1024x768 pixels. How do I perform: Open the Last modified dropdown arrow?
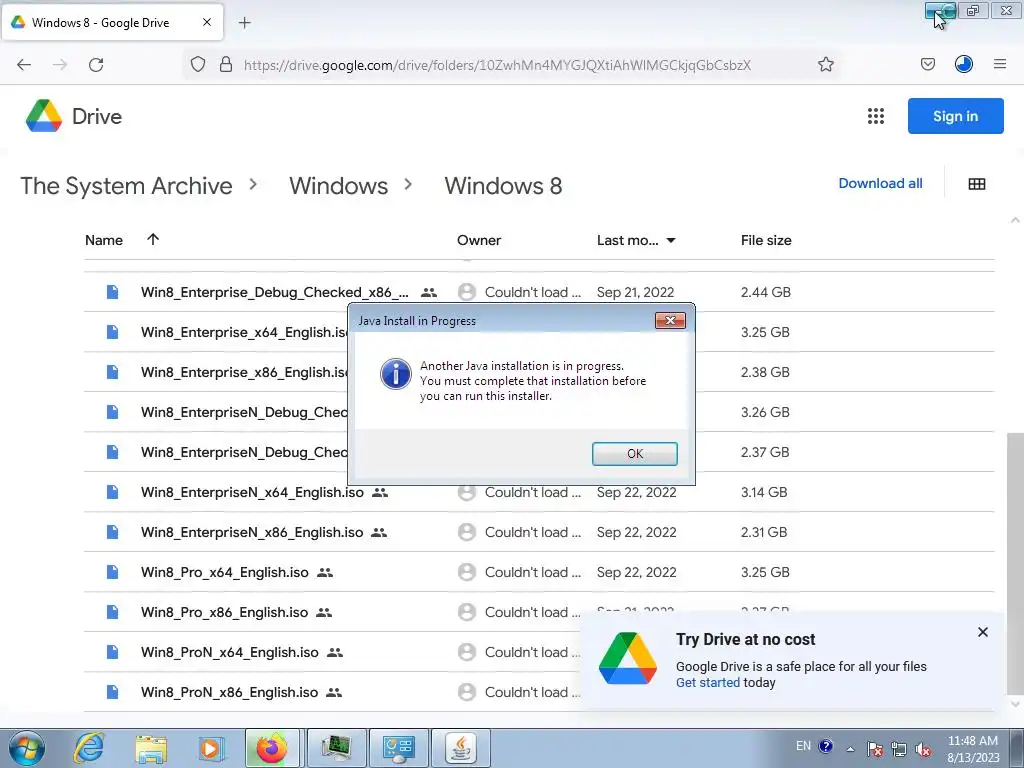click(671, 240)
